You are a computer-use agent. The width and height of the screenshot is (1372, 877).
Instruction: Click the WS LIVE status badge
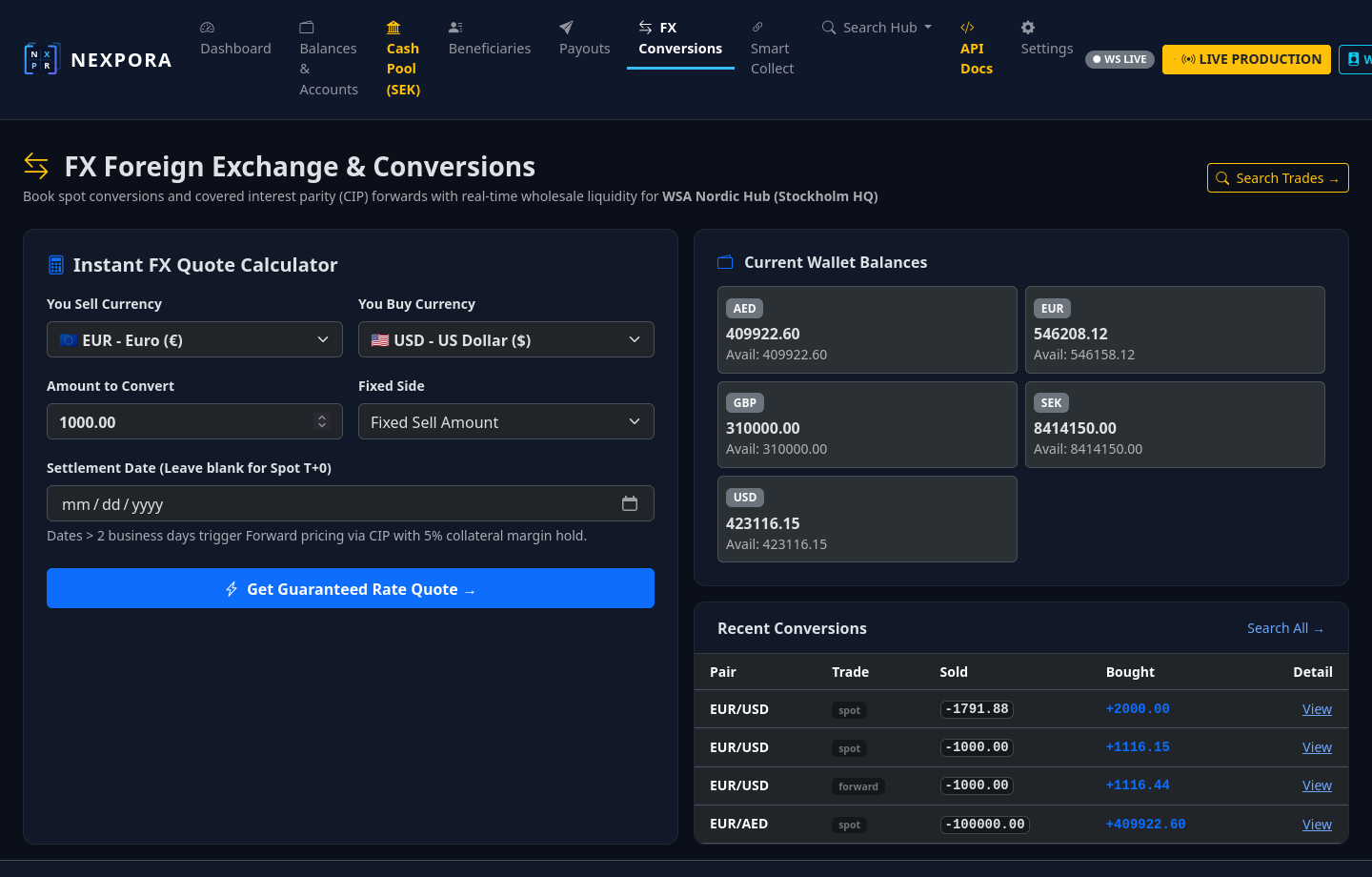pos(1120,59)
